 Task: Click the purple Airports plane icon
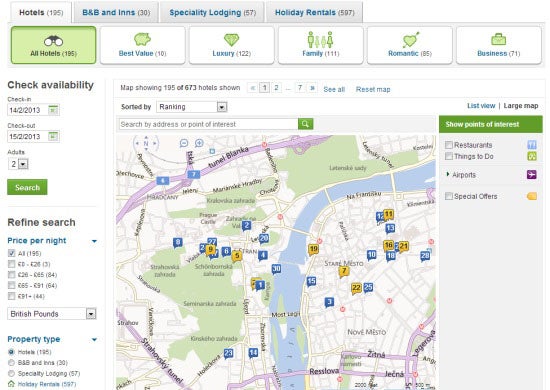532,174
